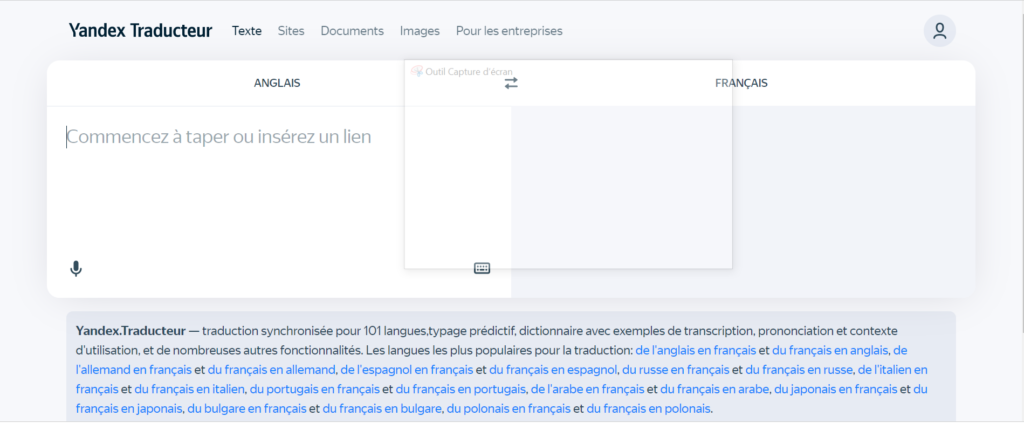The height and width of the screenshot is (423, 1024).
Task: Switch to the Sites tab
Action: 291,31
